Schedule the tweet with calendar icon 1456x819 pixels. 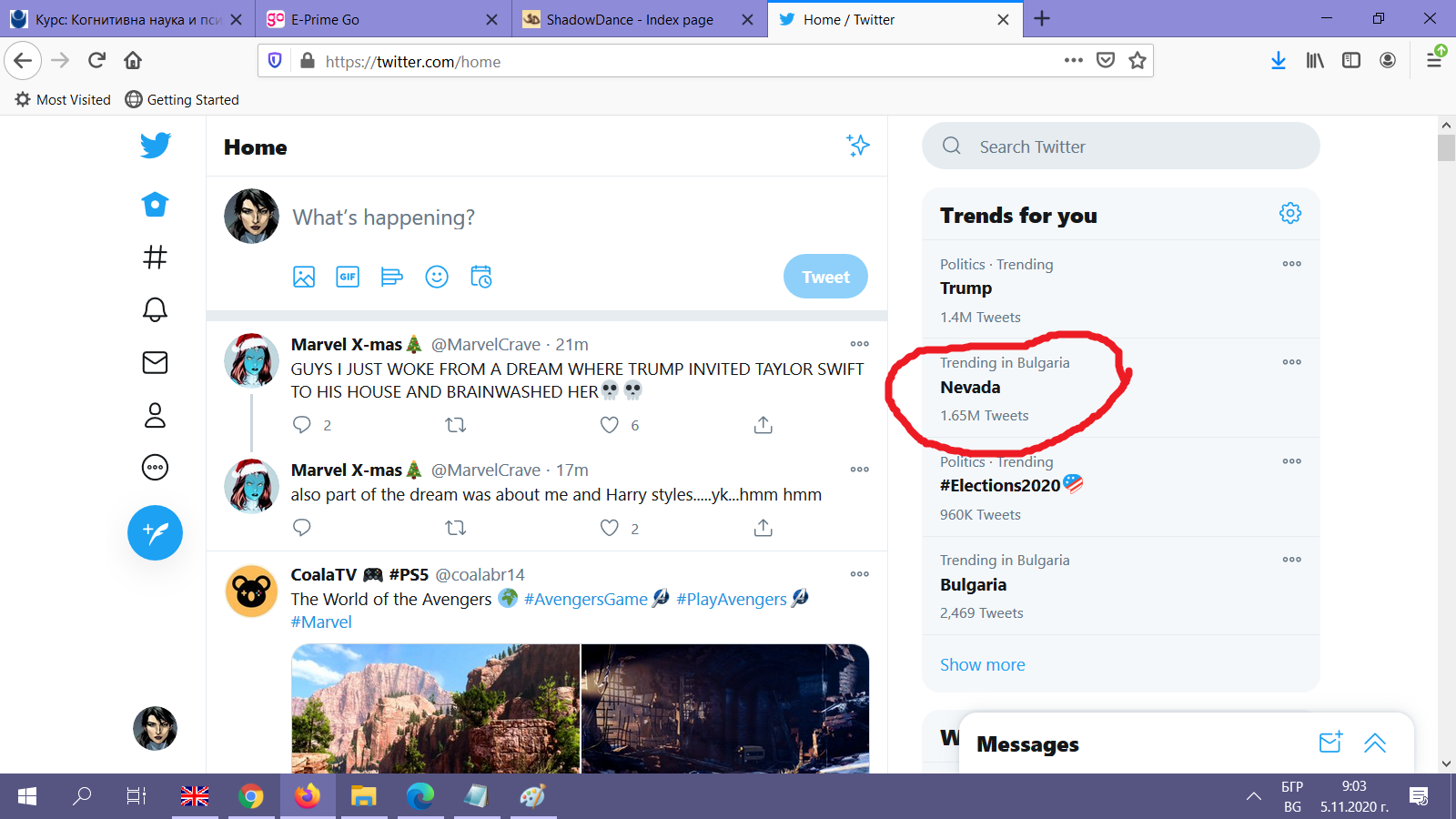[x=481, y=277]
